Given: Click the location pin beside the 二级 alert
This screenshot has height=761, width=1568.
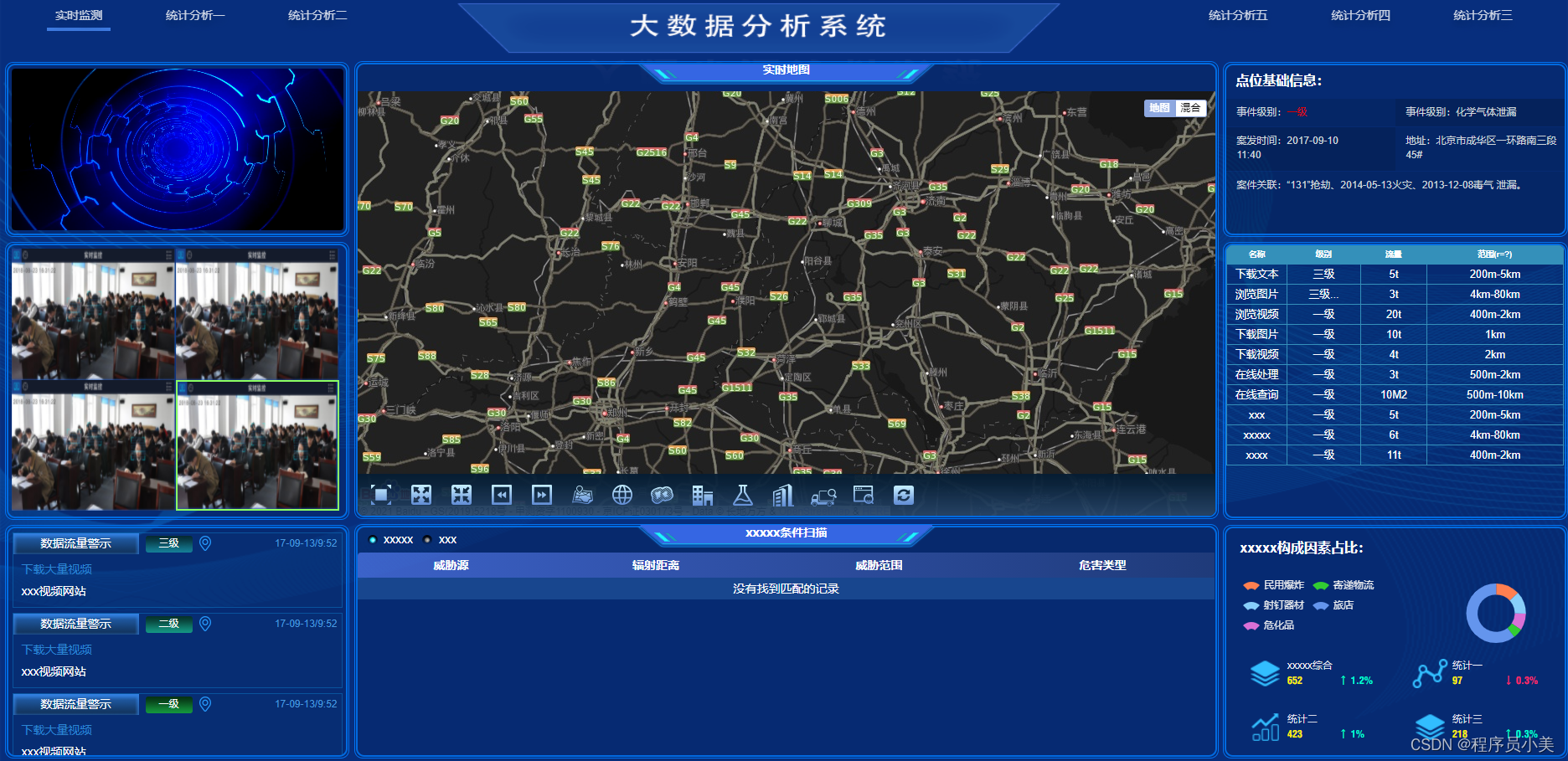Looking at the screenshot, I should click(x=205, y=624).
